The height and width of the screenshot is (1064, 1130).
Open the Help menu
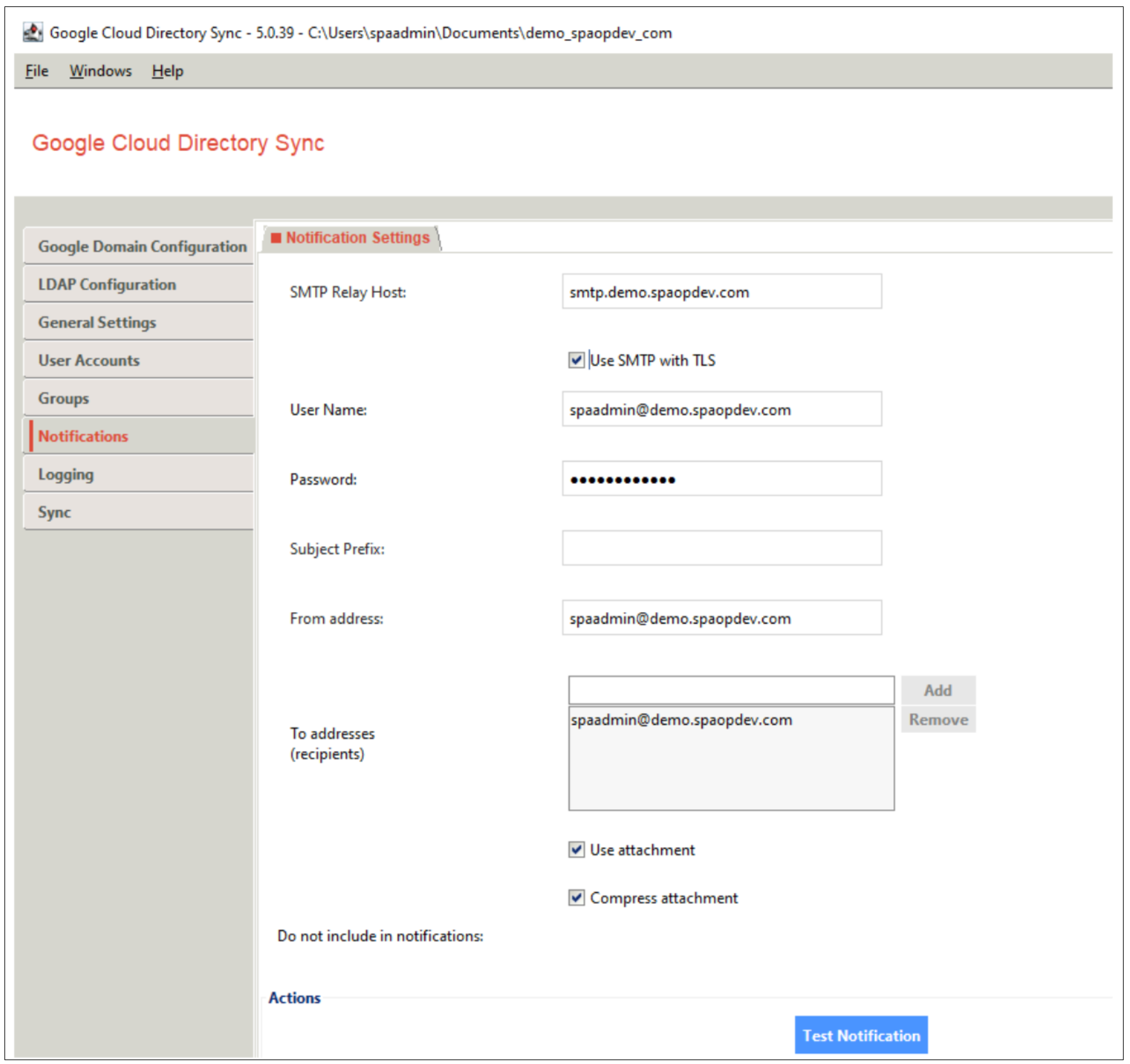(x=167, y=71)
